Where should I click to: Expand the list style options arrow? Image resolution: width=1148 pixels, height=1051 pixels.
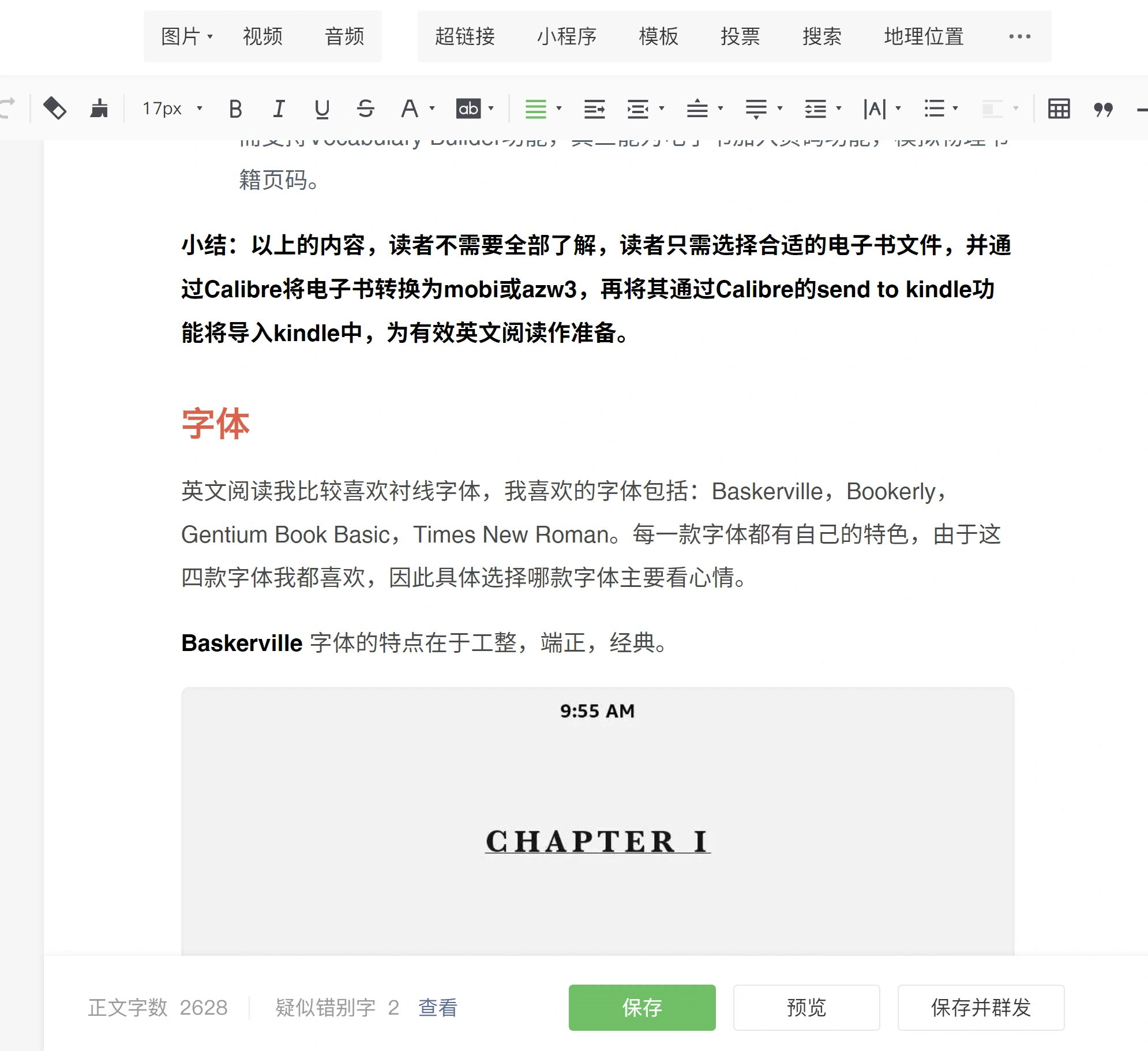[x=956, y=108]
